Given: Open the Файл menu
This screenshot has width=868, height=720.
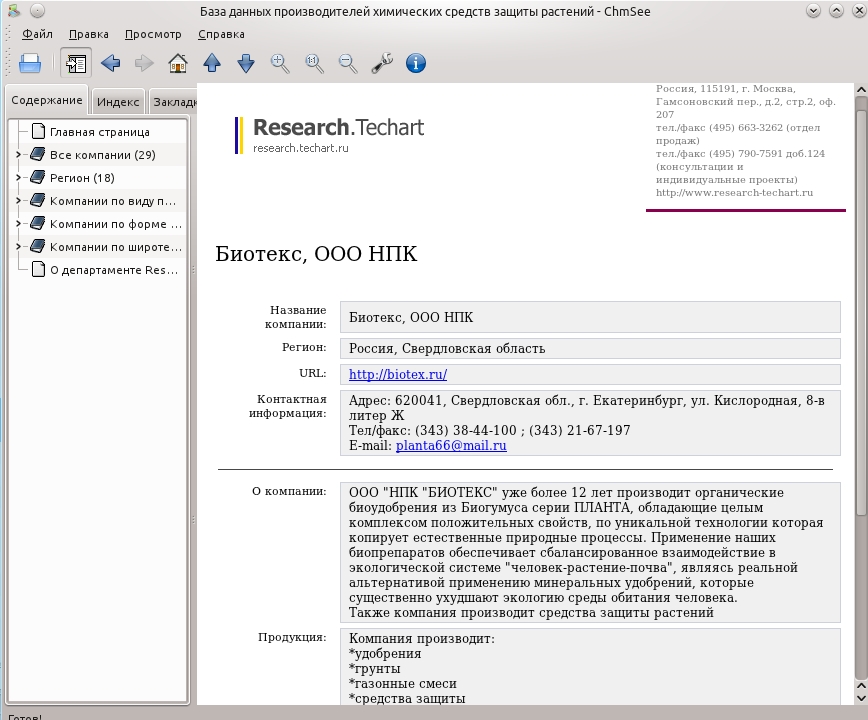Looking at the screenshot, I should point(37,34).
